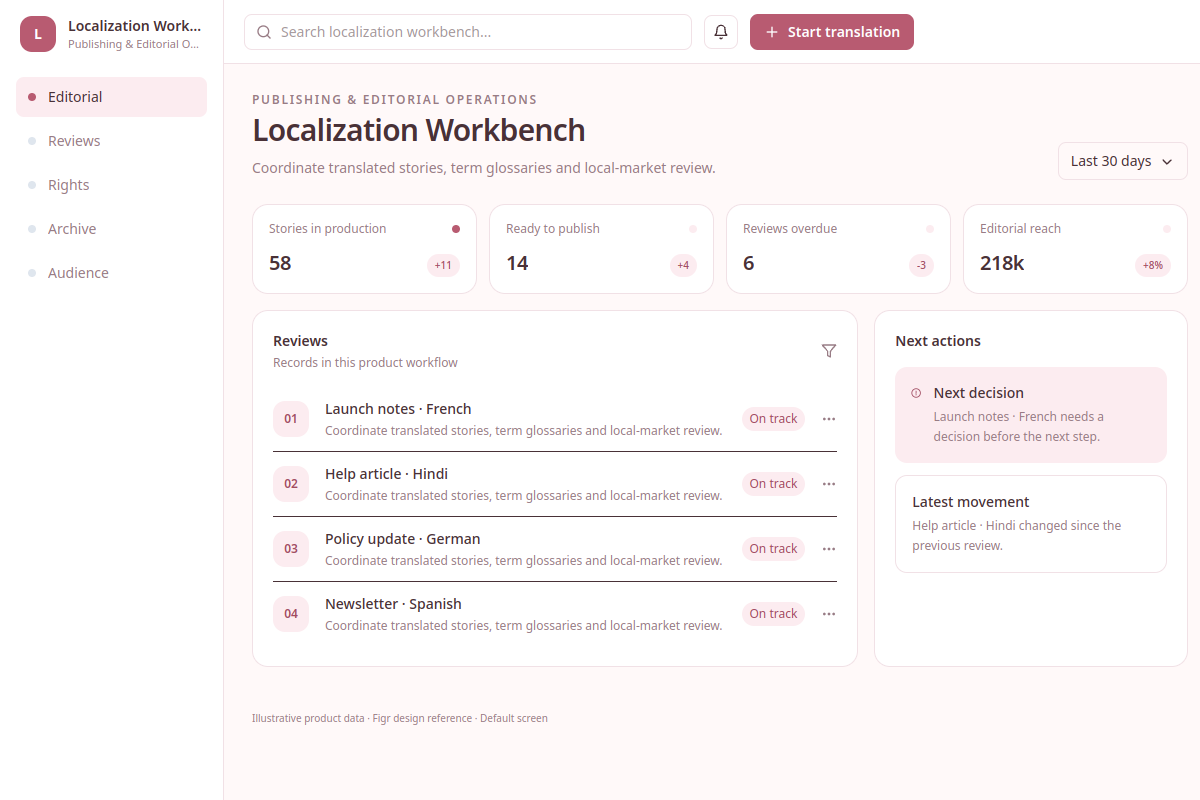Viewport: 1200px width, 800px height.
Task: Click the notifications bell icon
Action: pyautogui.click(x=721, y=32)
